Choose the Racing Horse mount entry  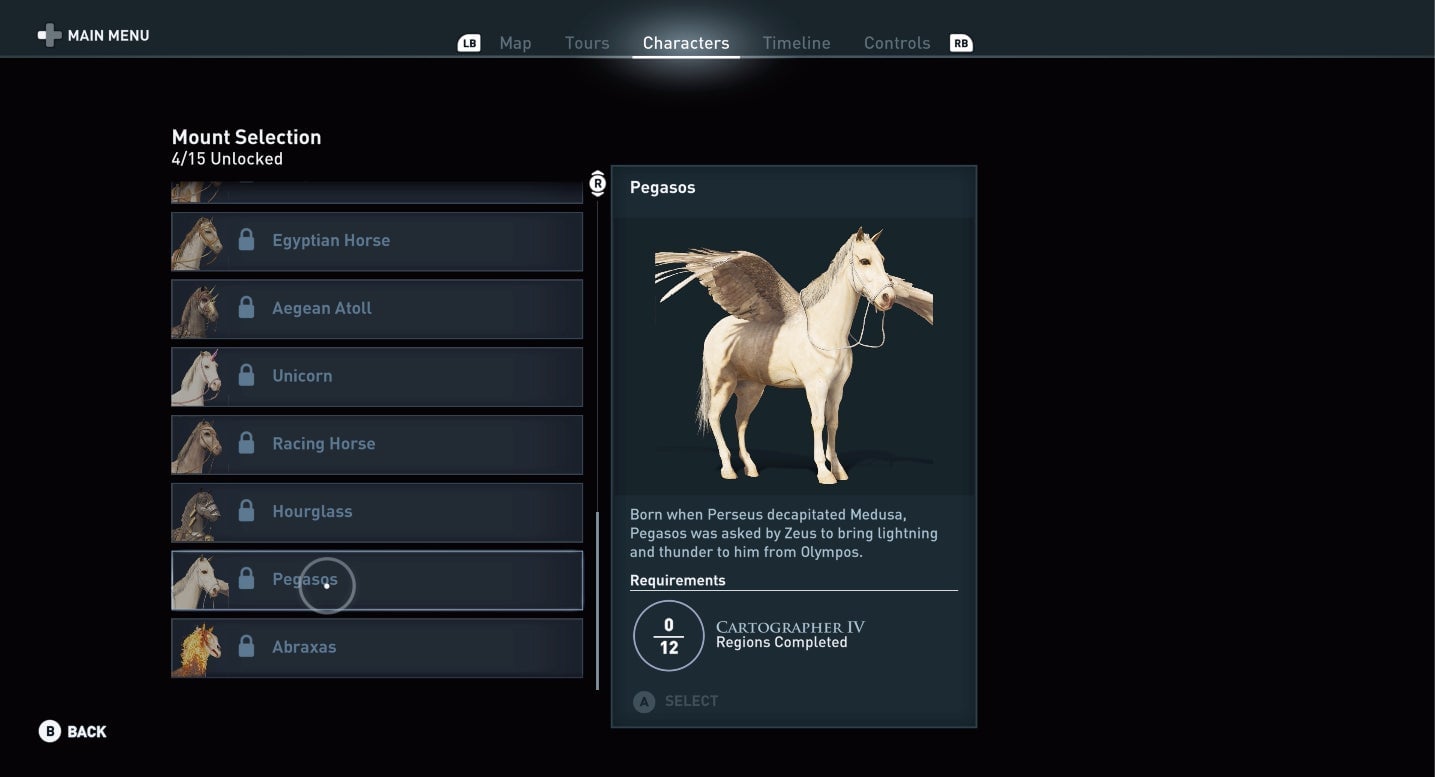tap(377, 444)
